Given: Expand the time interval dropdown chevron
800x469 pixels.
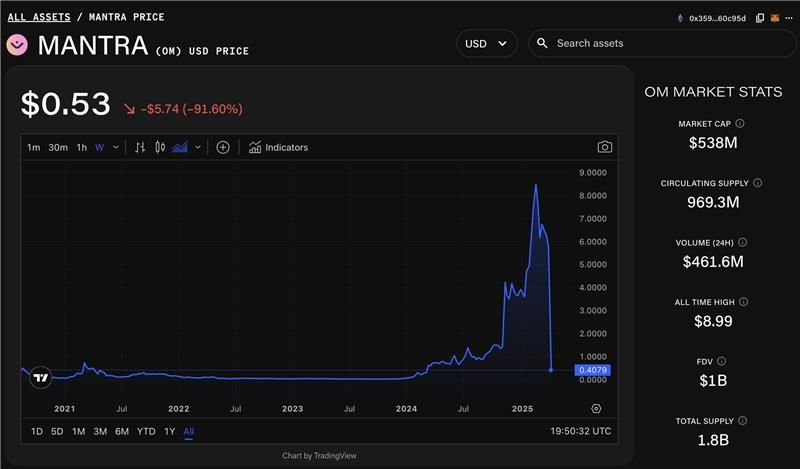Looking at the screenshot, I should [116, 147].
